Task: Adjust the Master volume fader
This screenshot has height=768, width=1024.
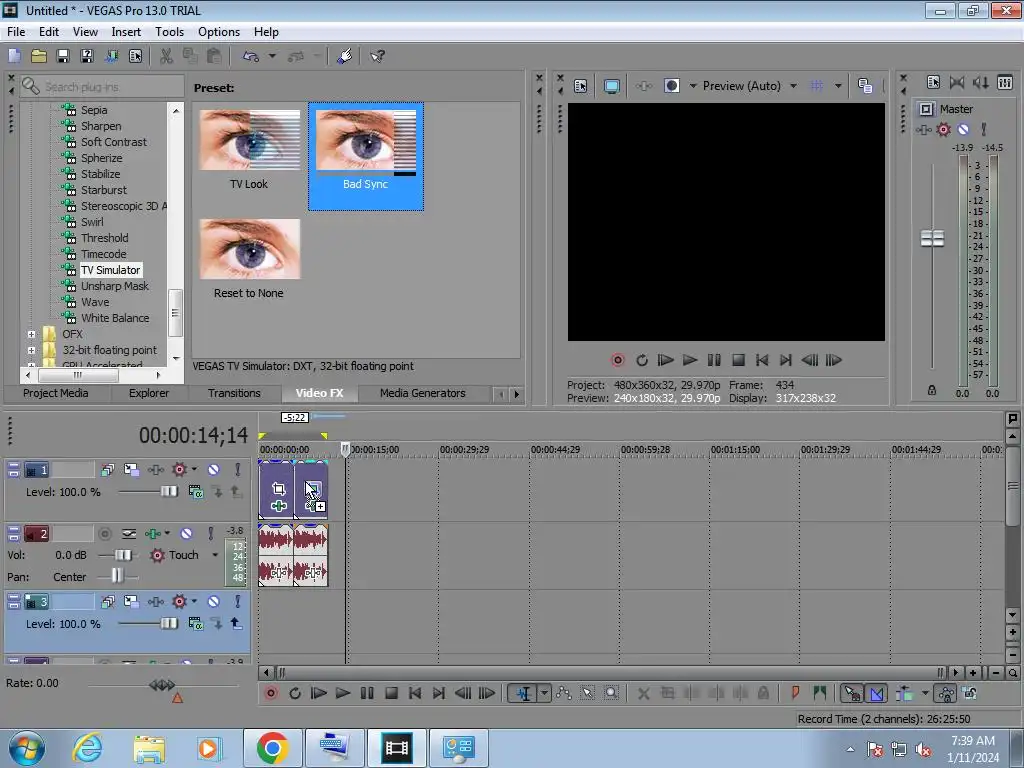Action: [932, 238]
